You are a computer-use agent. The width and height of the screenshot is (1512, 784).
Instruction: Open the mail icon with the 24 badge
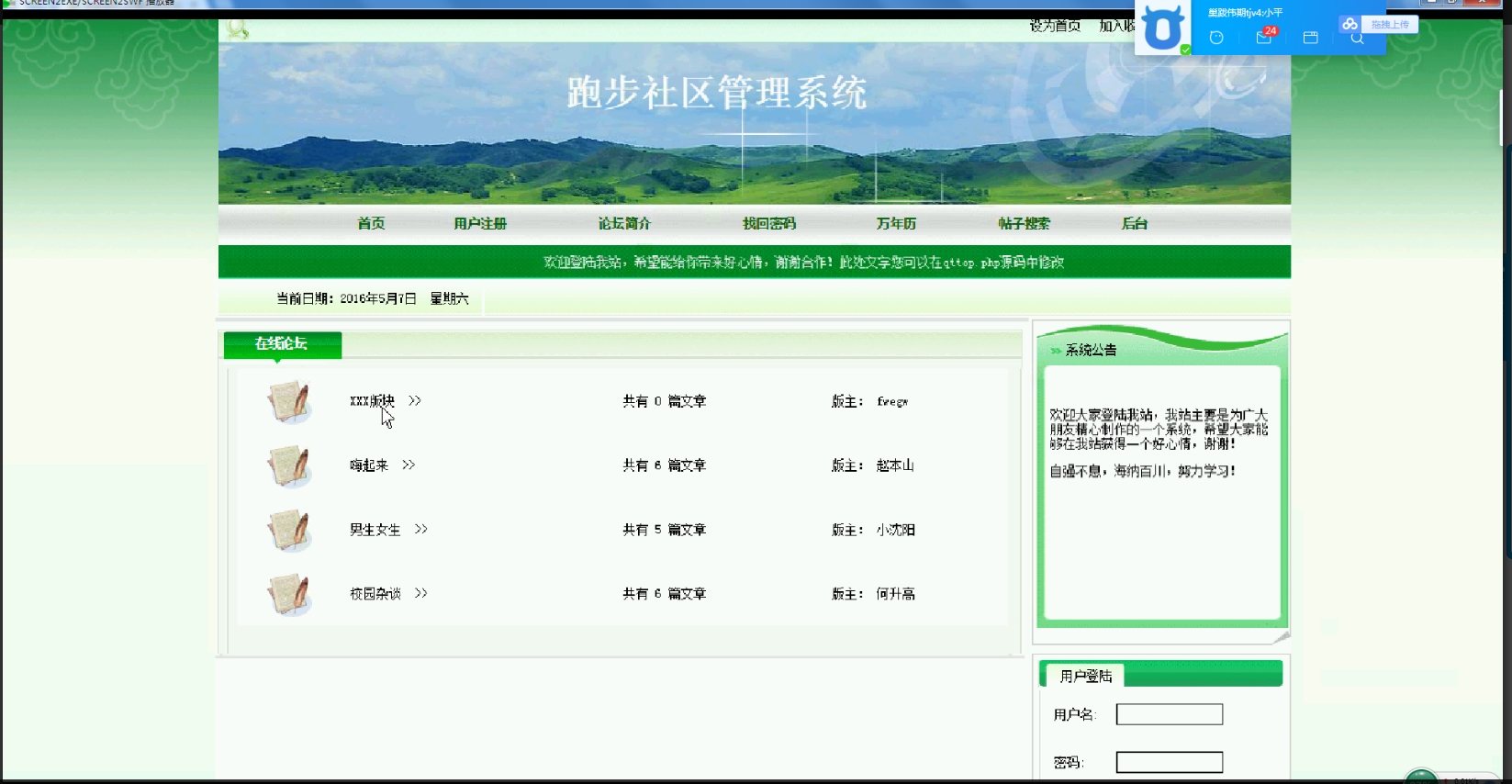pos(1265,37)
